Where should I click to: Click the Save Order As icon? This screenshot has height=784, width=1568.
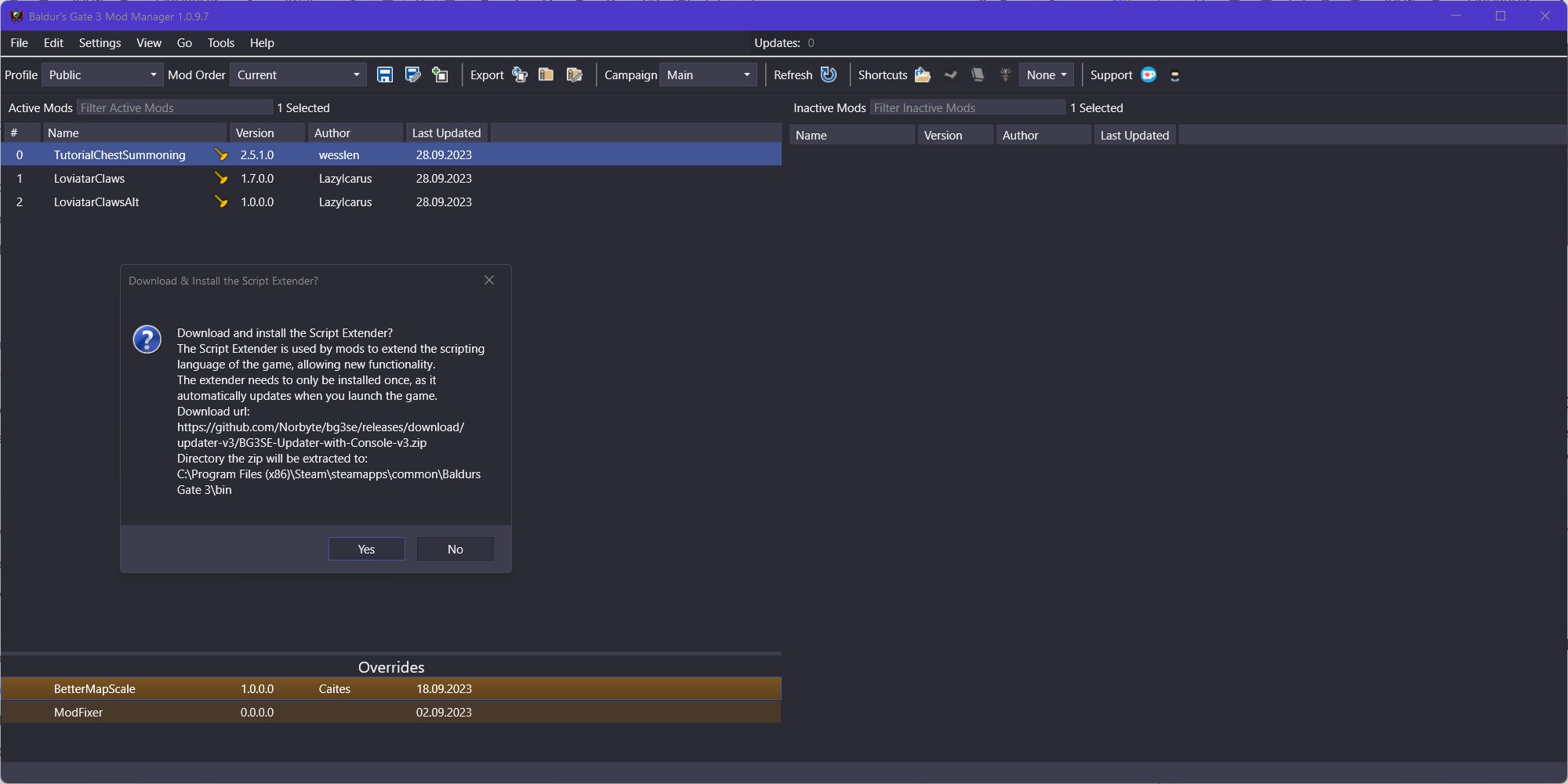[412, 74]
